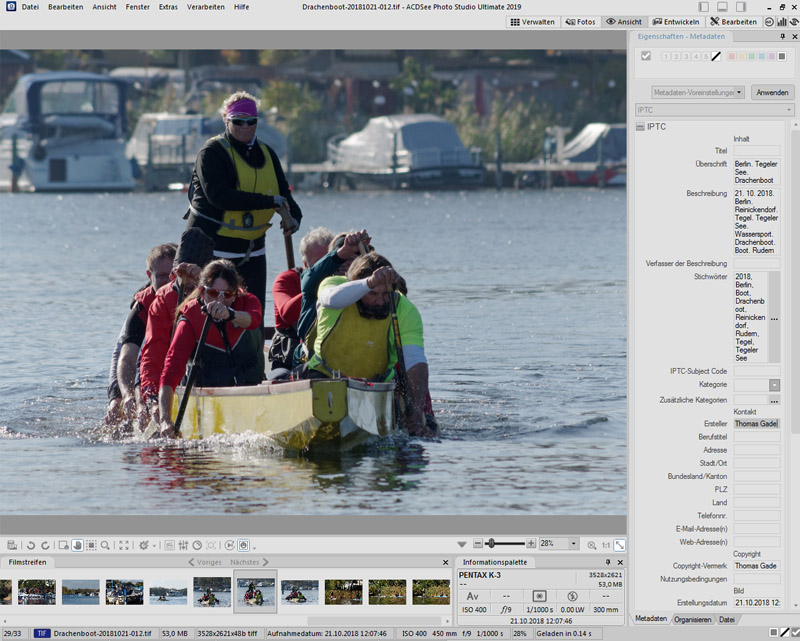The width and height of the screenshot is (800, 641).
Task: Activate the zoom magnifier tool
Action: pyautogui.click(x=105, y=545)
